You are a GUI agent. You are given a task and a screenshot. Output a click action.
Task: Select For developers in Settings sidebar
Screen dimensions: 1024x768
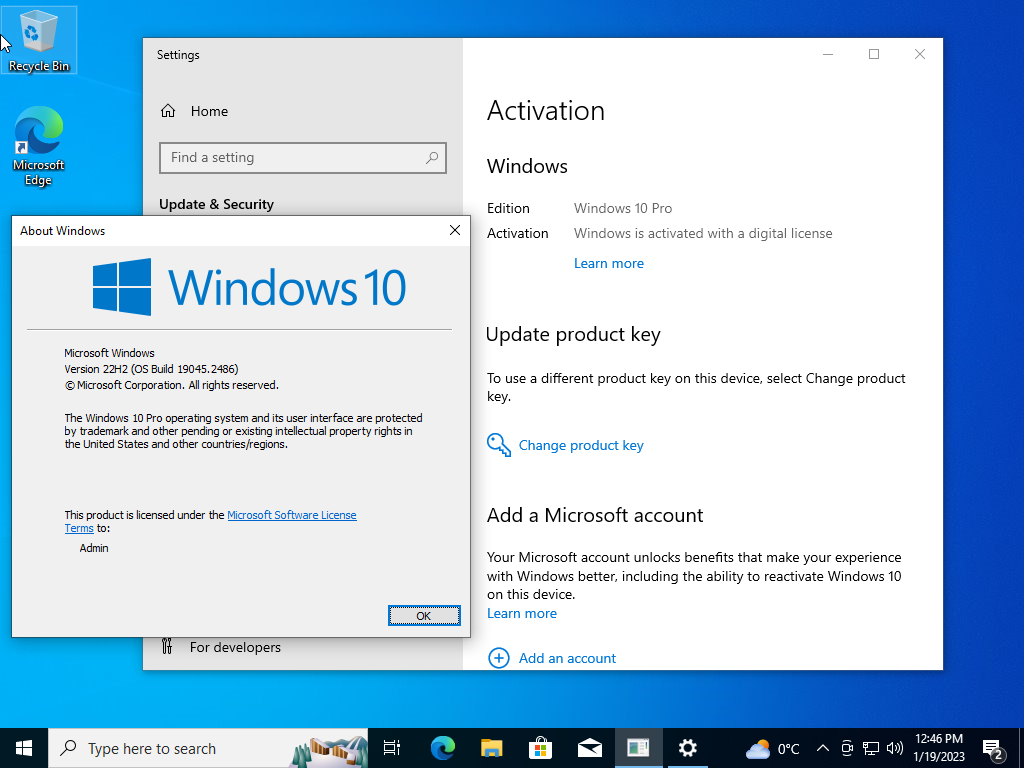pos(235,647)
